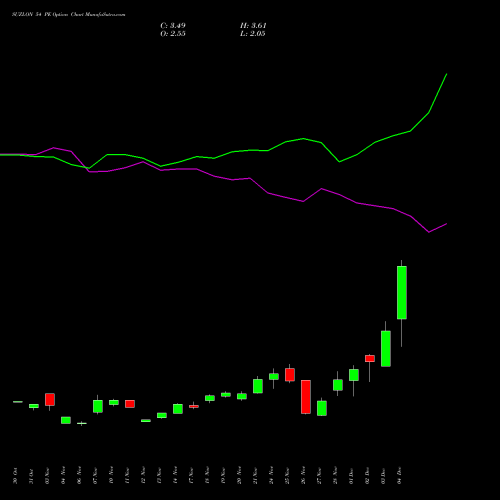Click the '03 Dec' date label
The image size is (500, 500).
[x=383, y=476]
